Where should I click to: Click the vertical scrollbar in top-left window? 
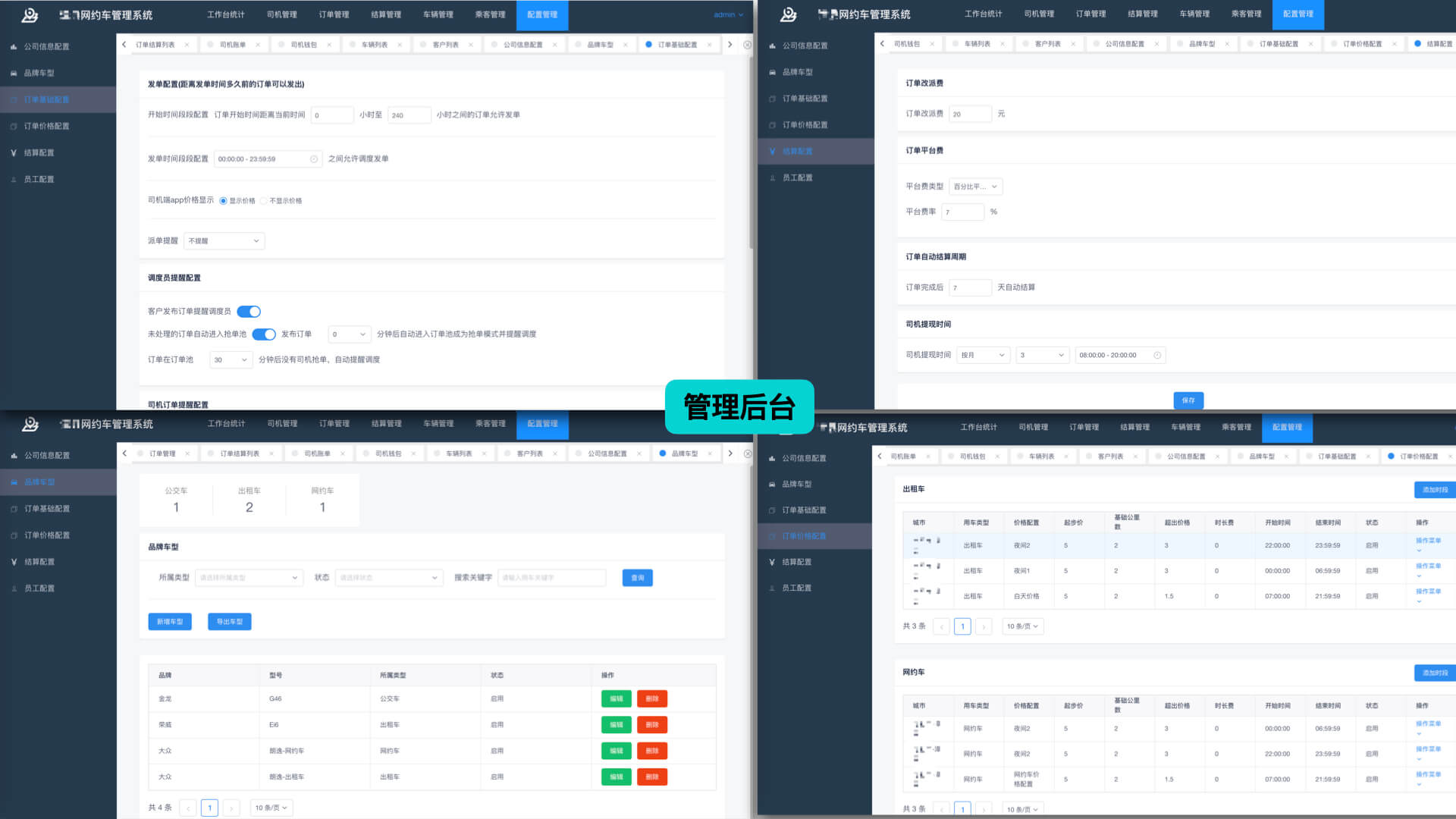tap(752, 152)
